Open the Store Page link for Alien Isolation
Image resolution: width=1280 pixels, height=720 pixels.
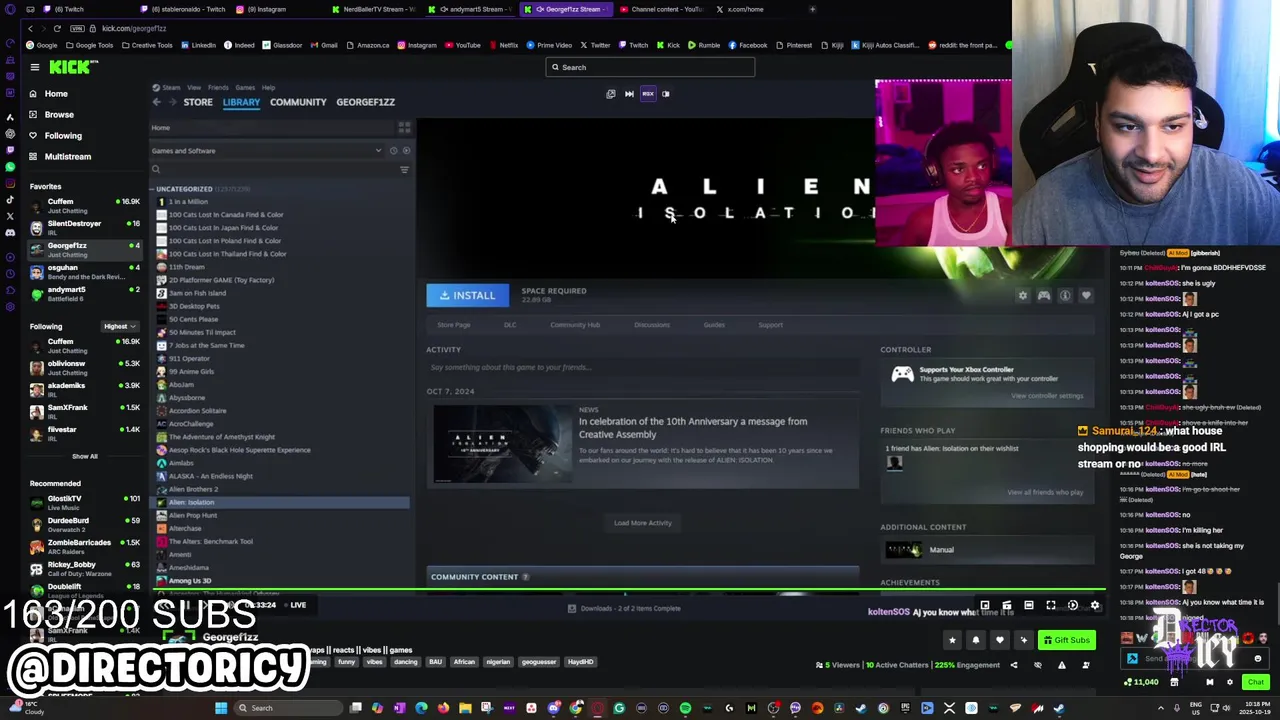pyautogui.click(x=453, y=325)
